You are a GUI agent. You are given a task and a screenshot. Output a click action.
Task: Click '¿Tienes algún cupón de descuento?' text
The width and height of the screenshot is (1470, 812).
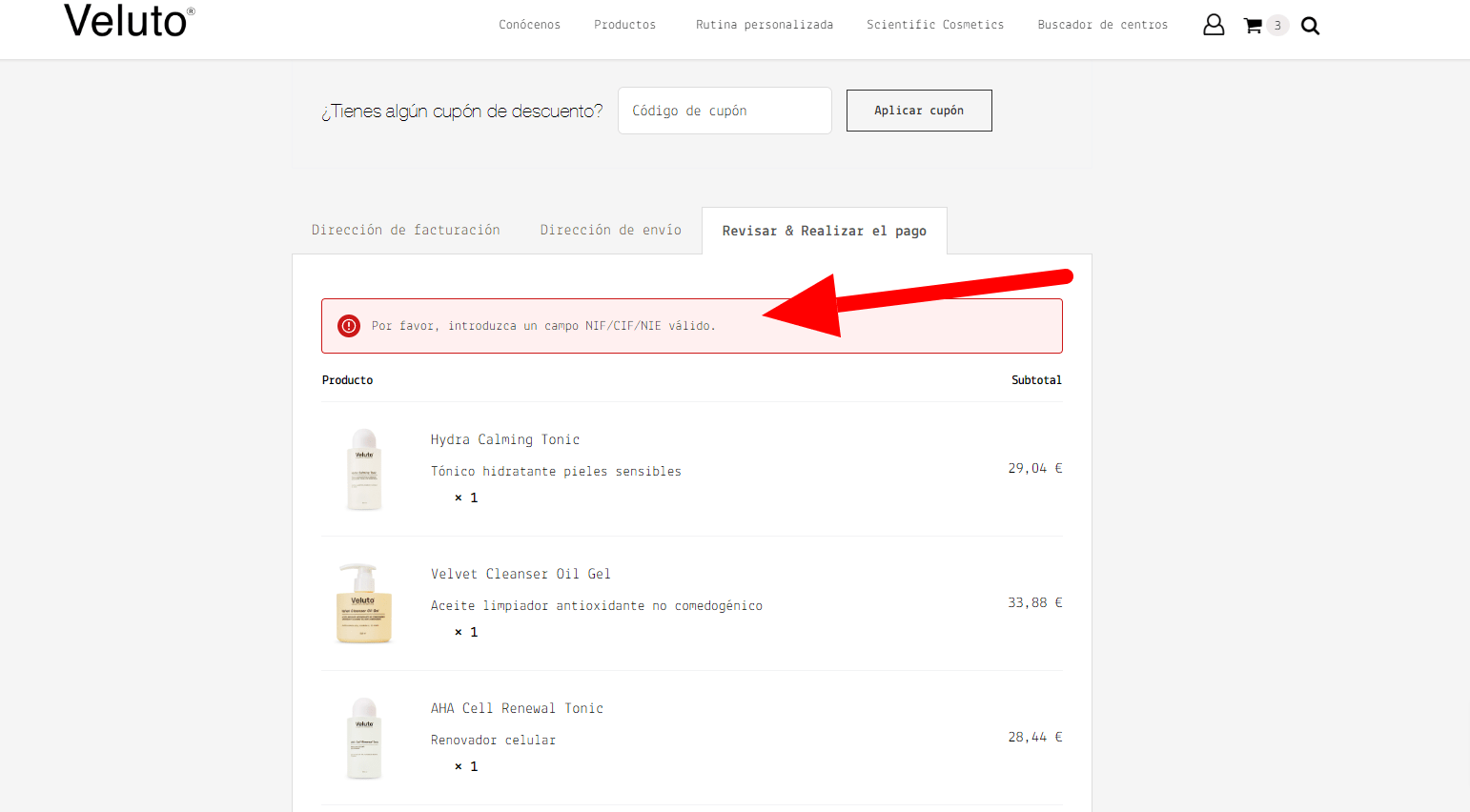tap(462, 112)
